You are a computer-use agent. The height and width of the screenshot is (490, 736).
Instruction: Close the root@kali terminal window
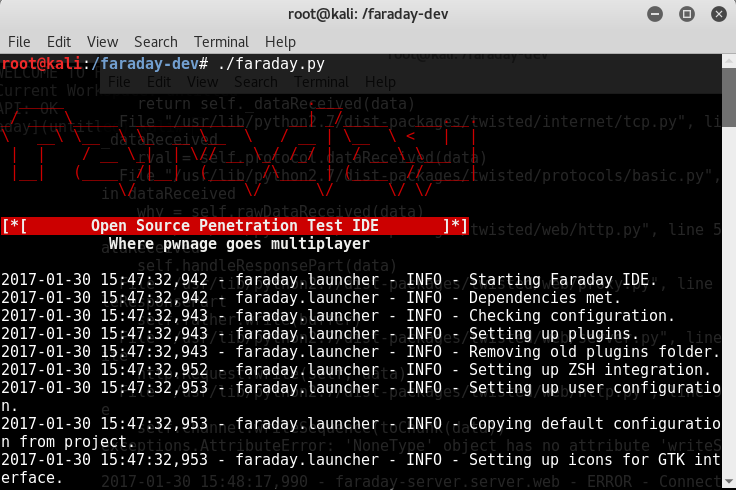point(719,14)
